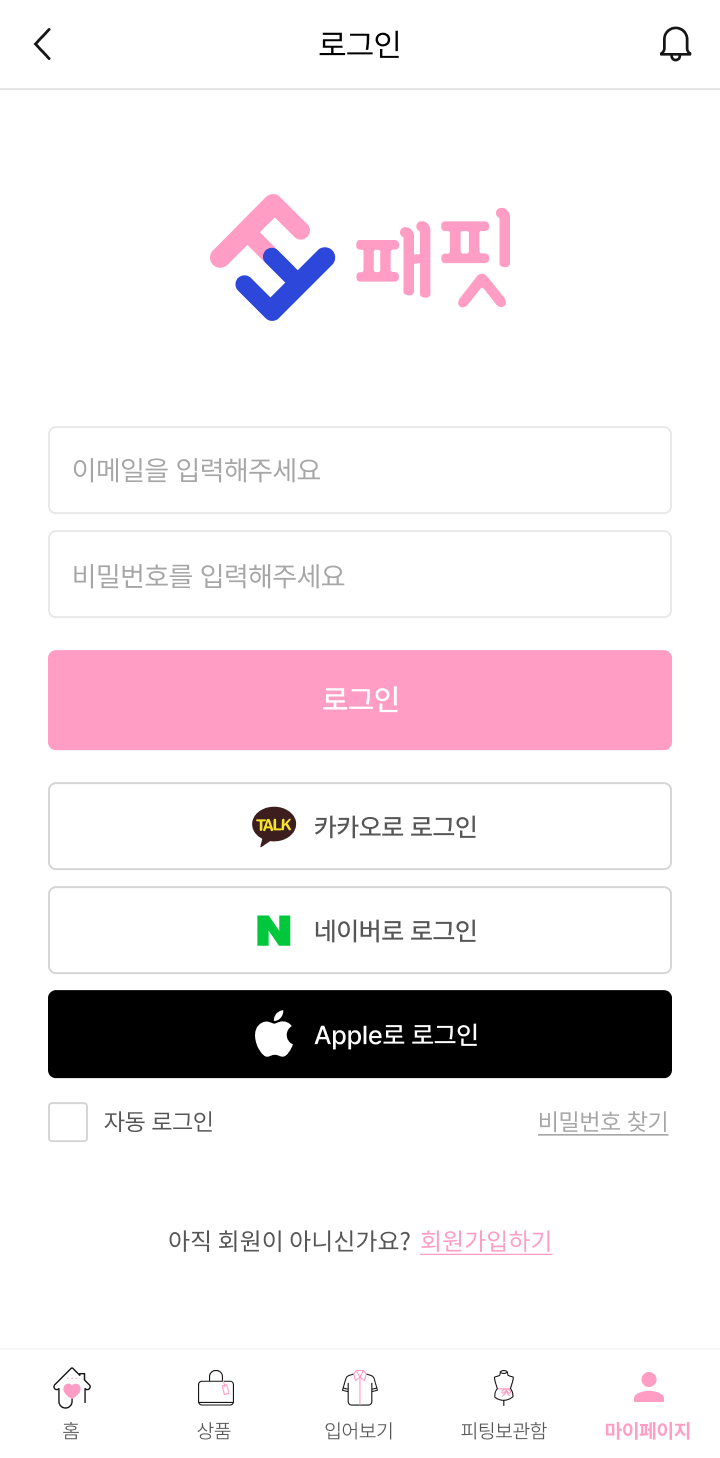
Task: Tap the shirt 입어보기 icon
Action: 359,1388
